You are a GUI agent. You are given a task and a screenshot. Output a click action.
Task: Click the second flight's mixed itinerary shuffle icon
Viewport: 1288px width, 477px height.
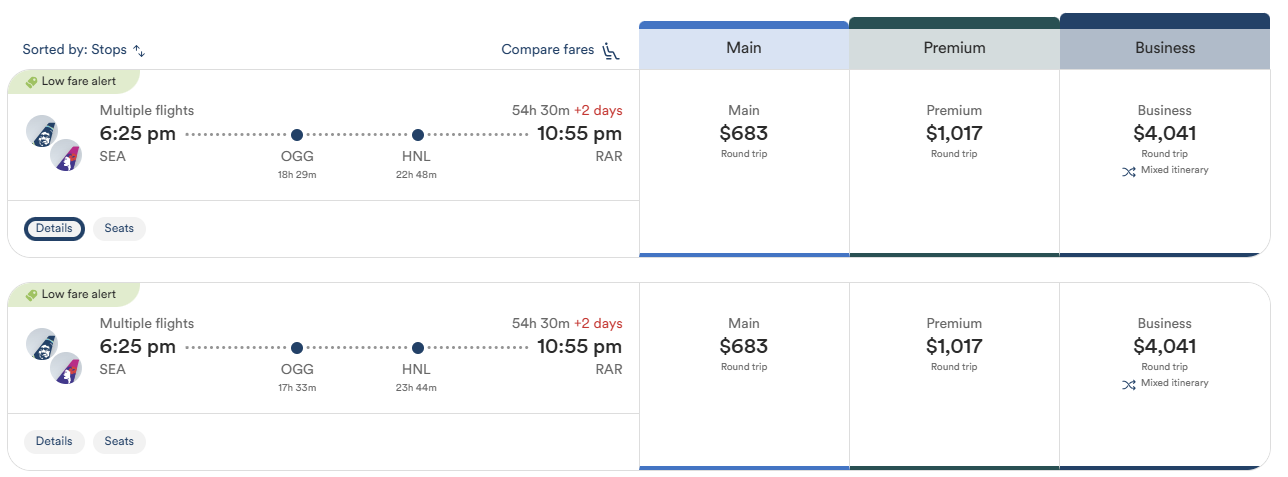click(1129, 384)
